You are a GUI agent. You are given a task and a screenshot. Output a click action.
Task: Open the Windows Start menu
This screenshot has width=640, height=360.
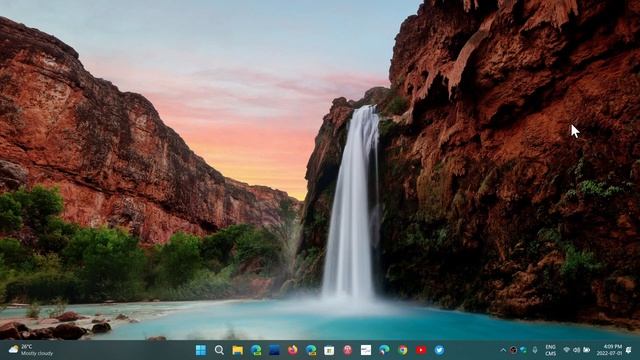[201, 350]
